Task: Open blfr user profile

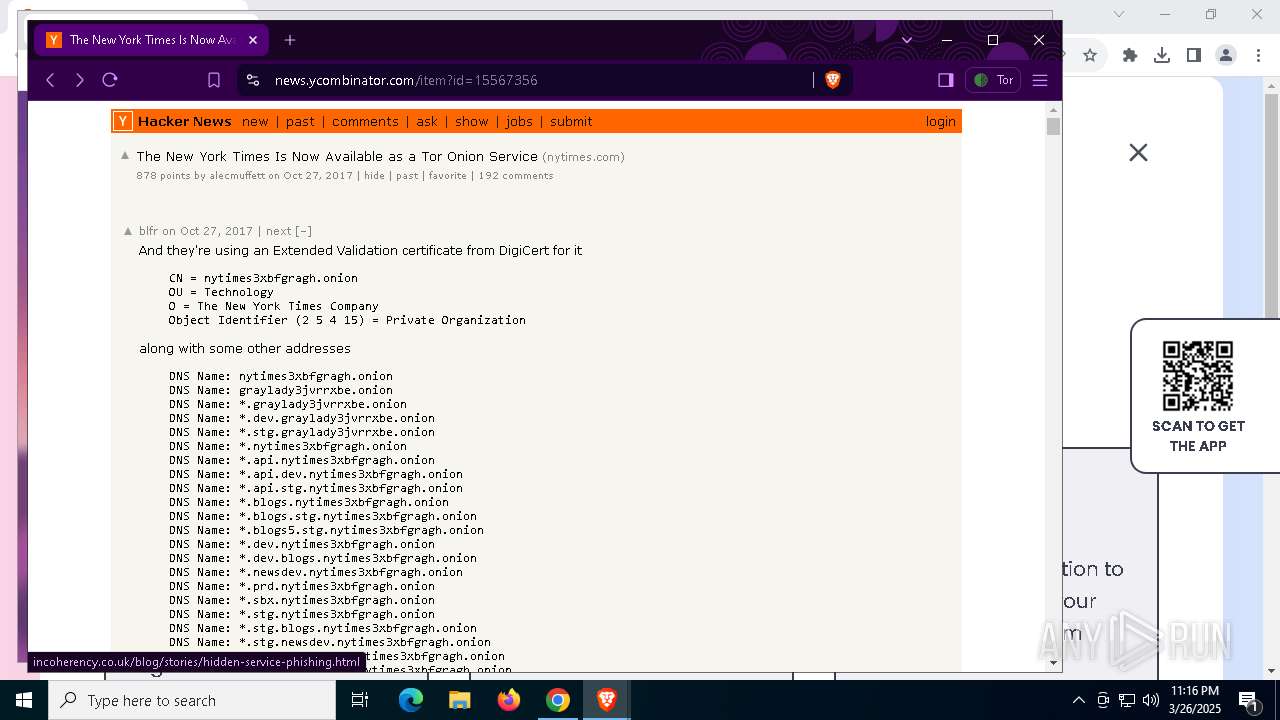Action: coord(148,231)
